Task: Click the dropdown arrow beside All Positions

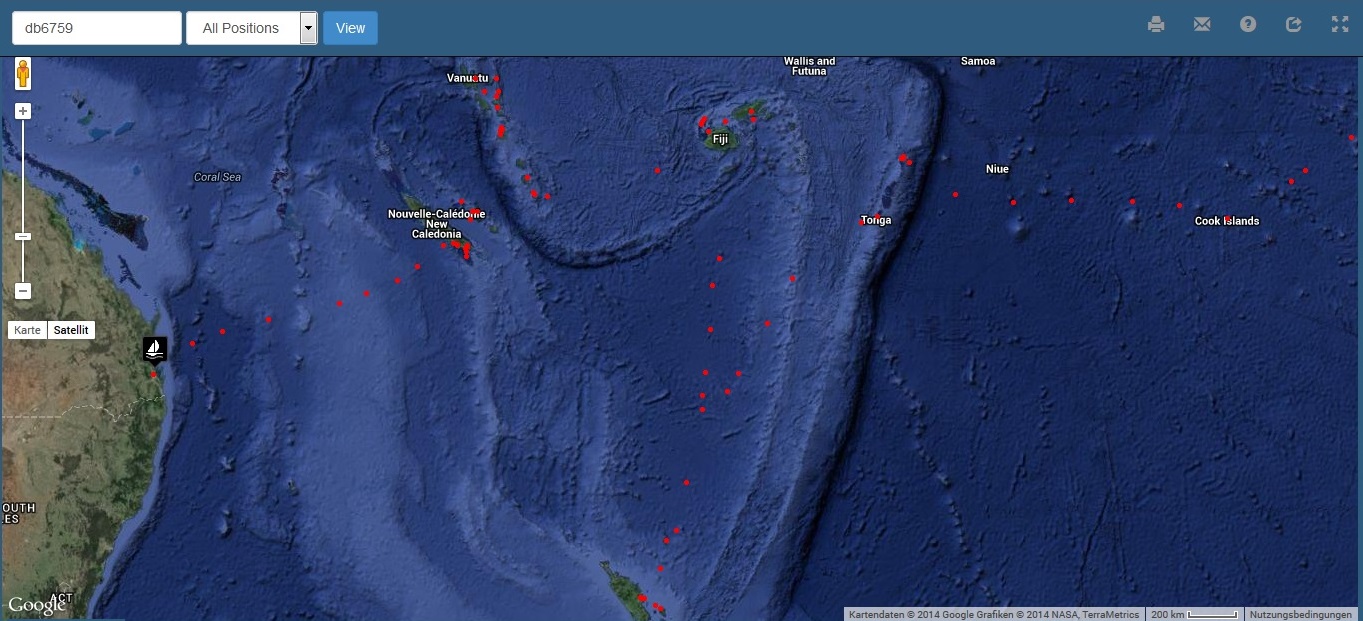Action: (309, 28)
